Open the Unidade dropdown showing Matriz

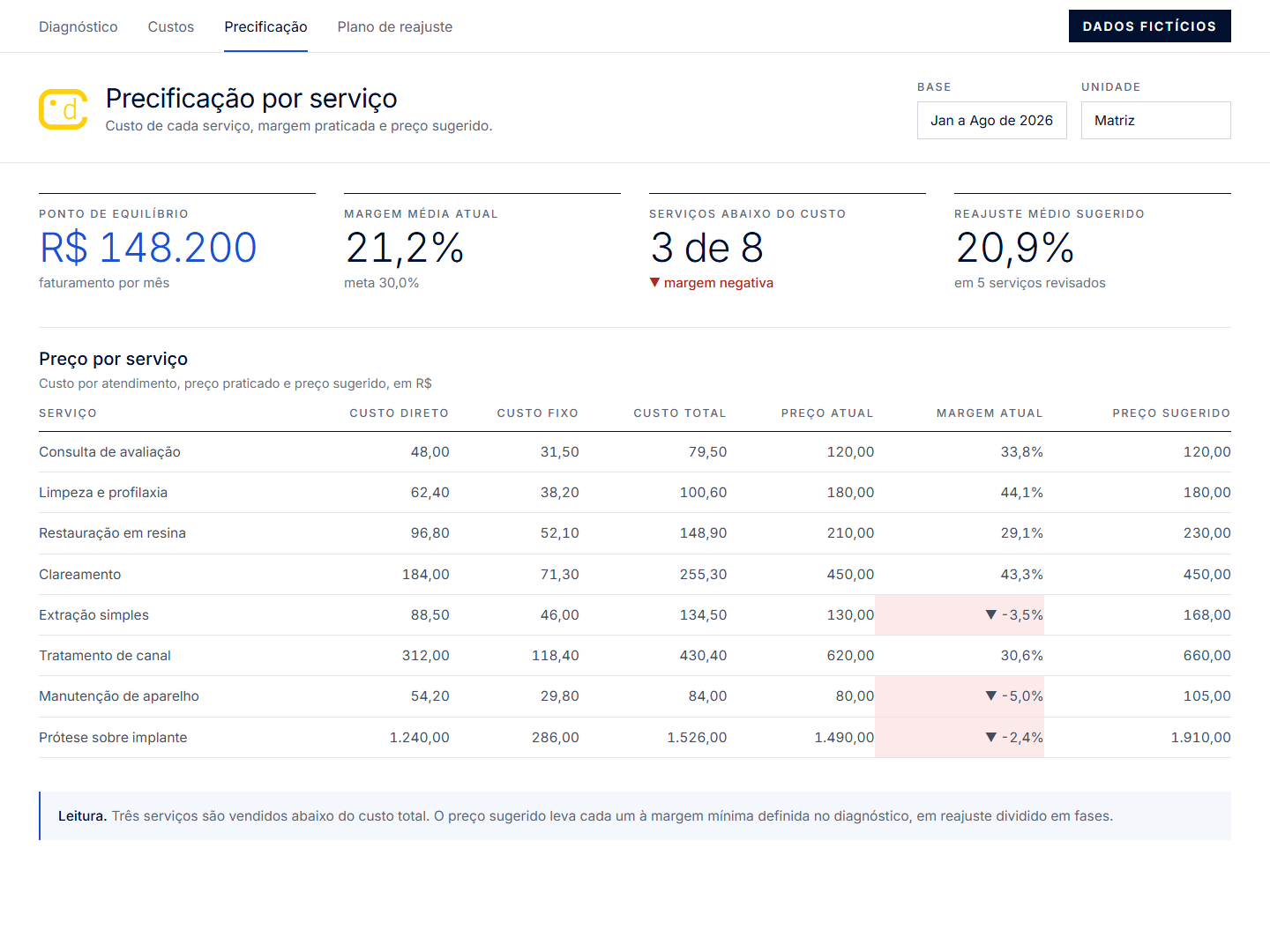point(1156,121)
